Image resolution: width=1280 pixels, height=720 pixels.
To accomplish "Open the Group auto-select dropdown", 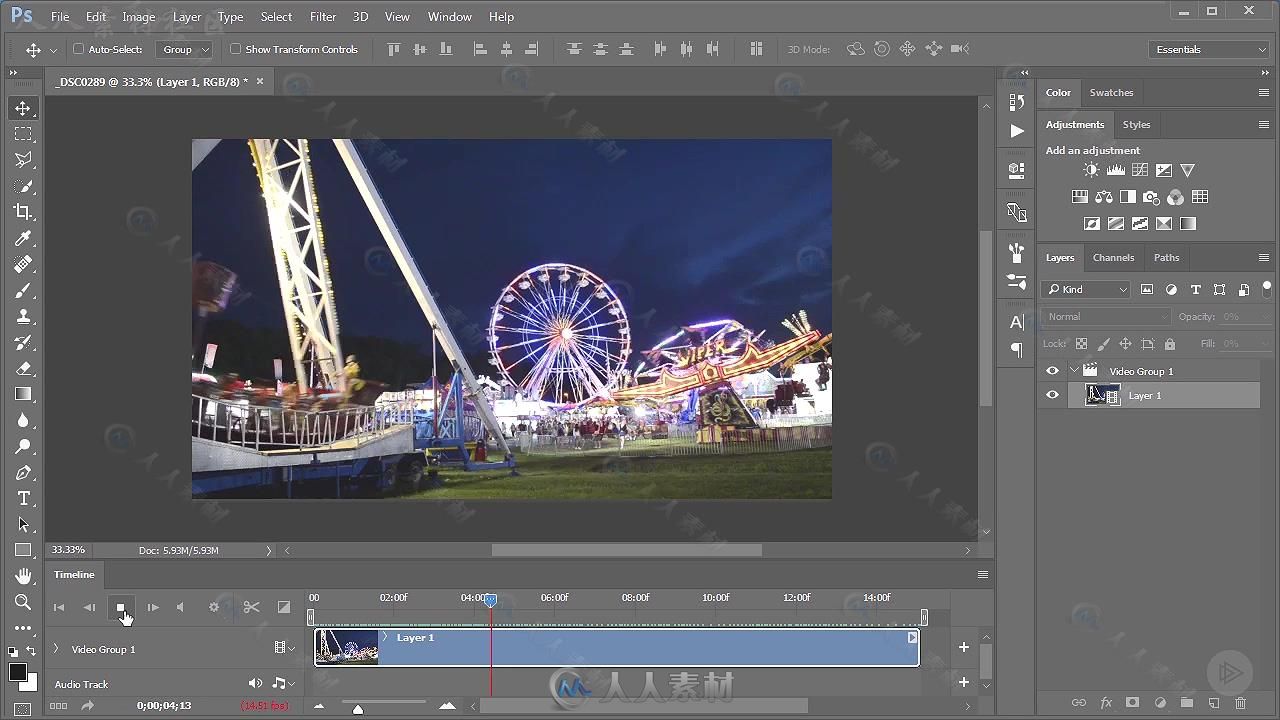I will pos(186,49).
